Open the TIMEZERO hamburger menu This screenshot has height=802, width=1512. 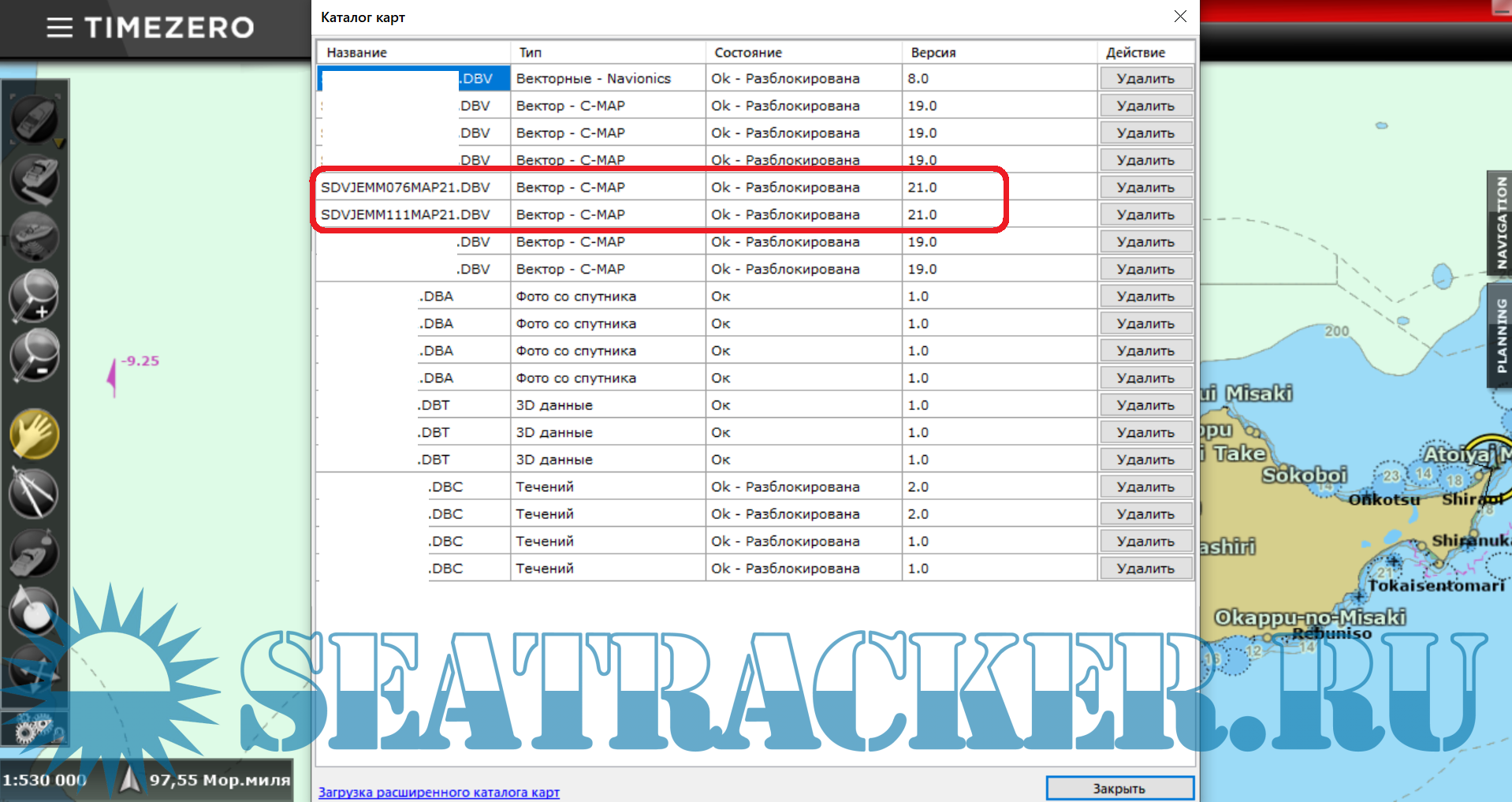click(59, 28)
